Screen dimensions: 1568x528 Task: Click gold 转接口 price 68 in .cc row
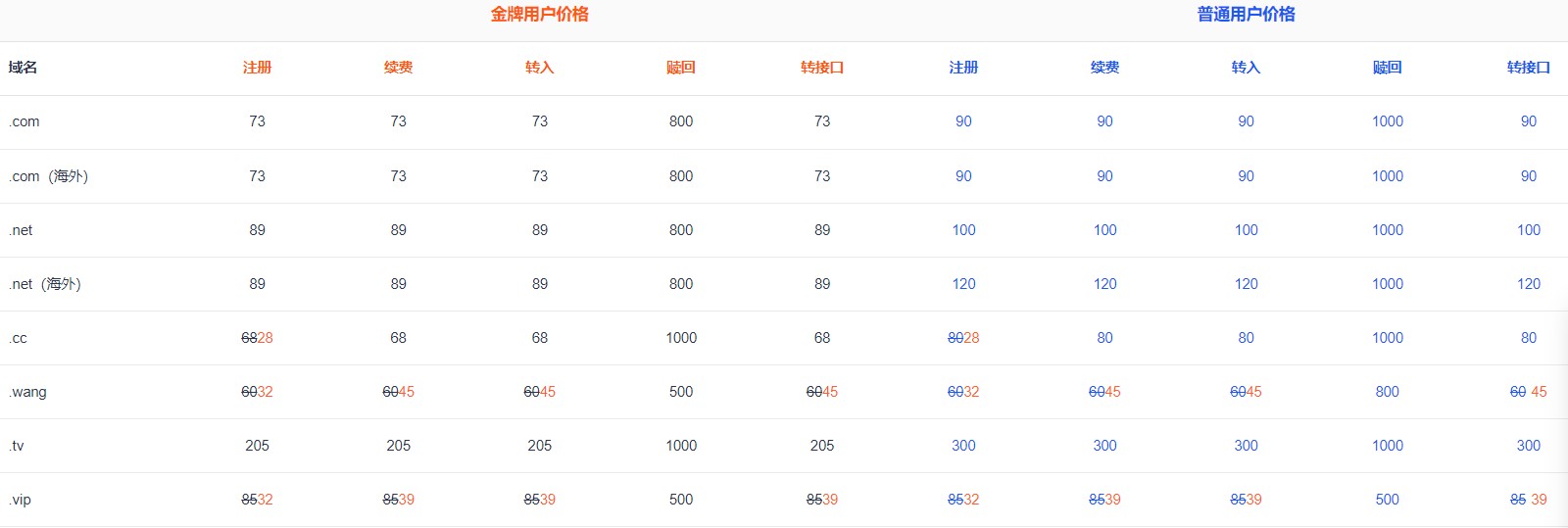tap(821, 338)
